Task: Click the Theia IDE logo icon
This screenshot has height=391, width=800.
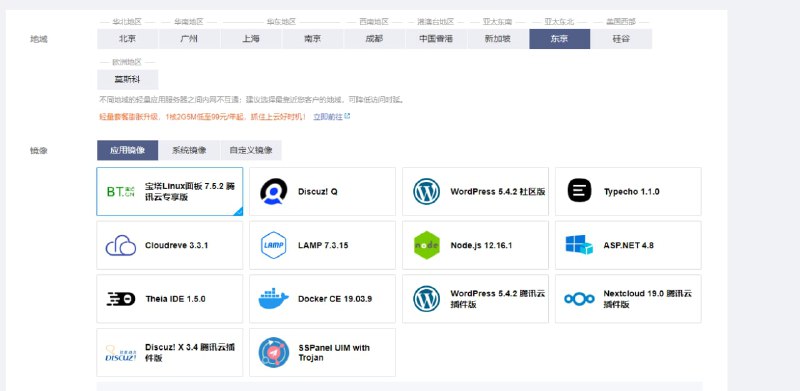Action: tap(121, 299)
